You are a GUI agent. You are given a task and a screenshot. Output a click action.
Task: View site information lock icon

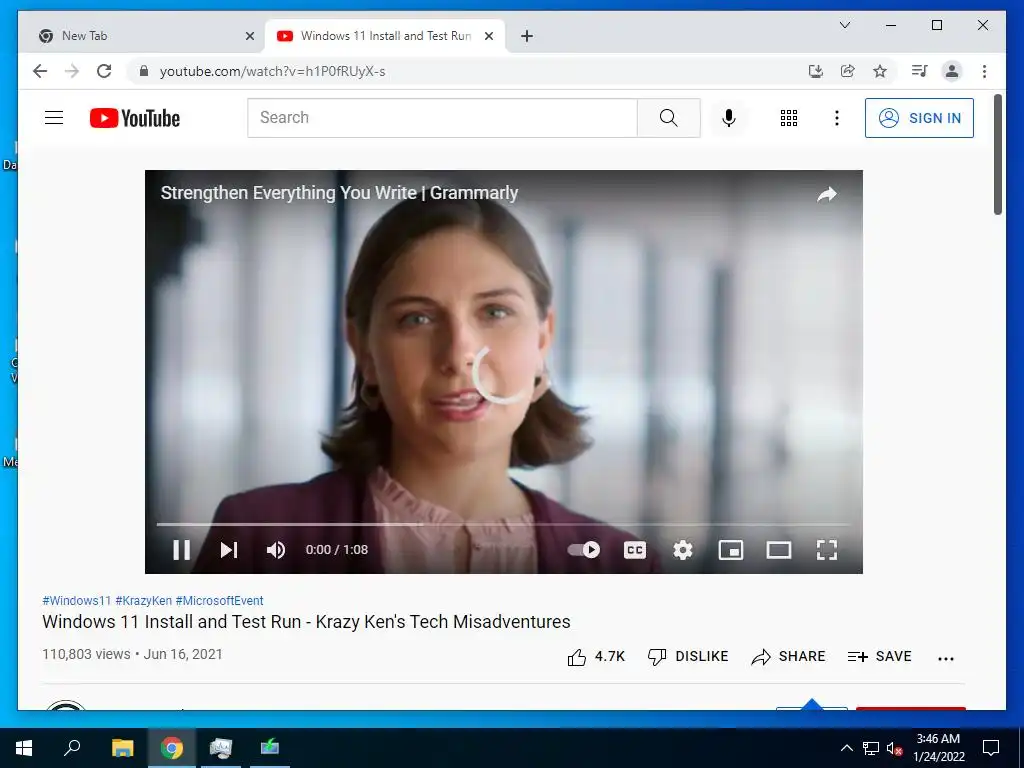(144, 71)
